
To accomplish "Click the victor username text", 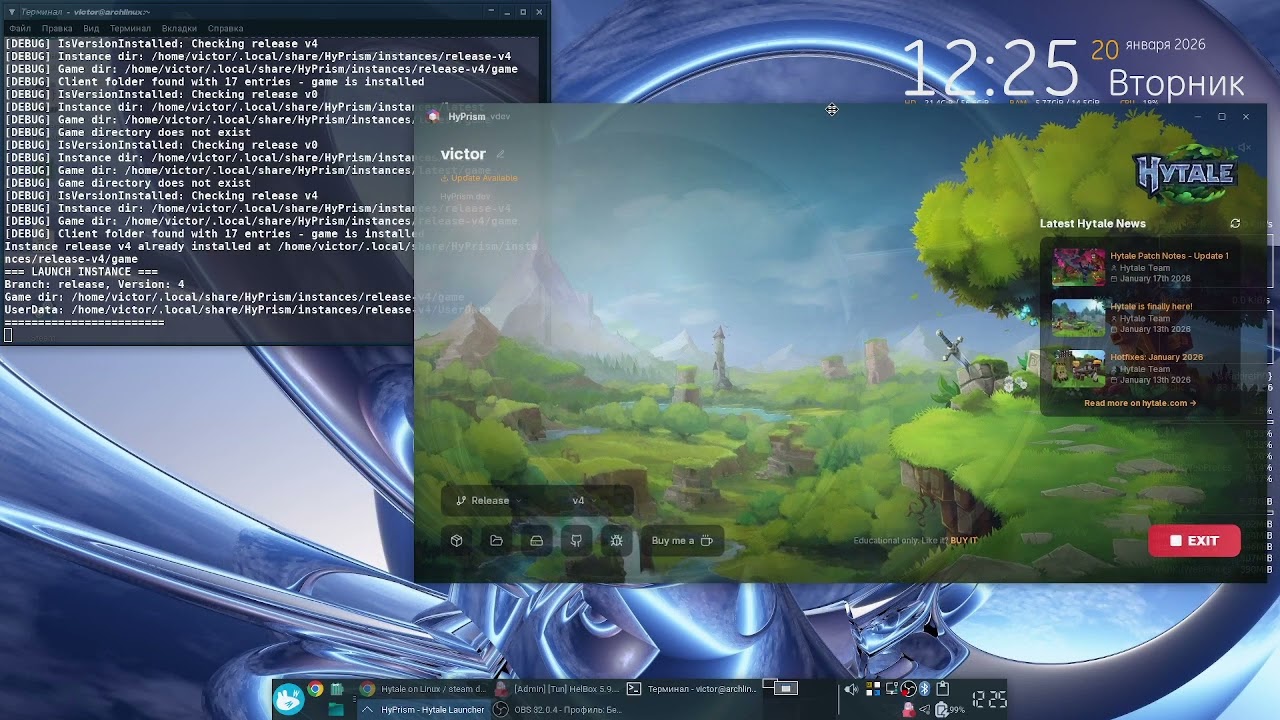I will tap(463, 154).
